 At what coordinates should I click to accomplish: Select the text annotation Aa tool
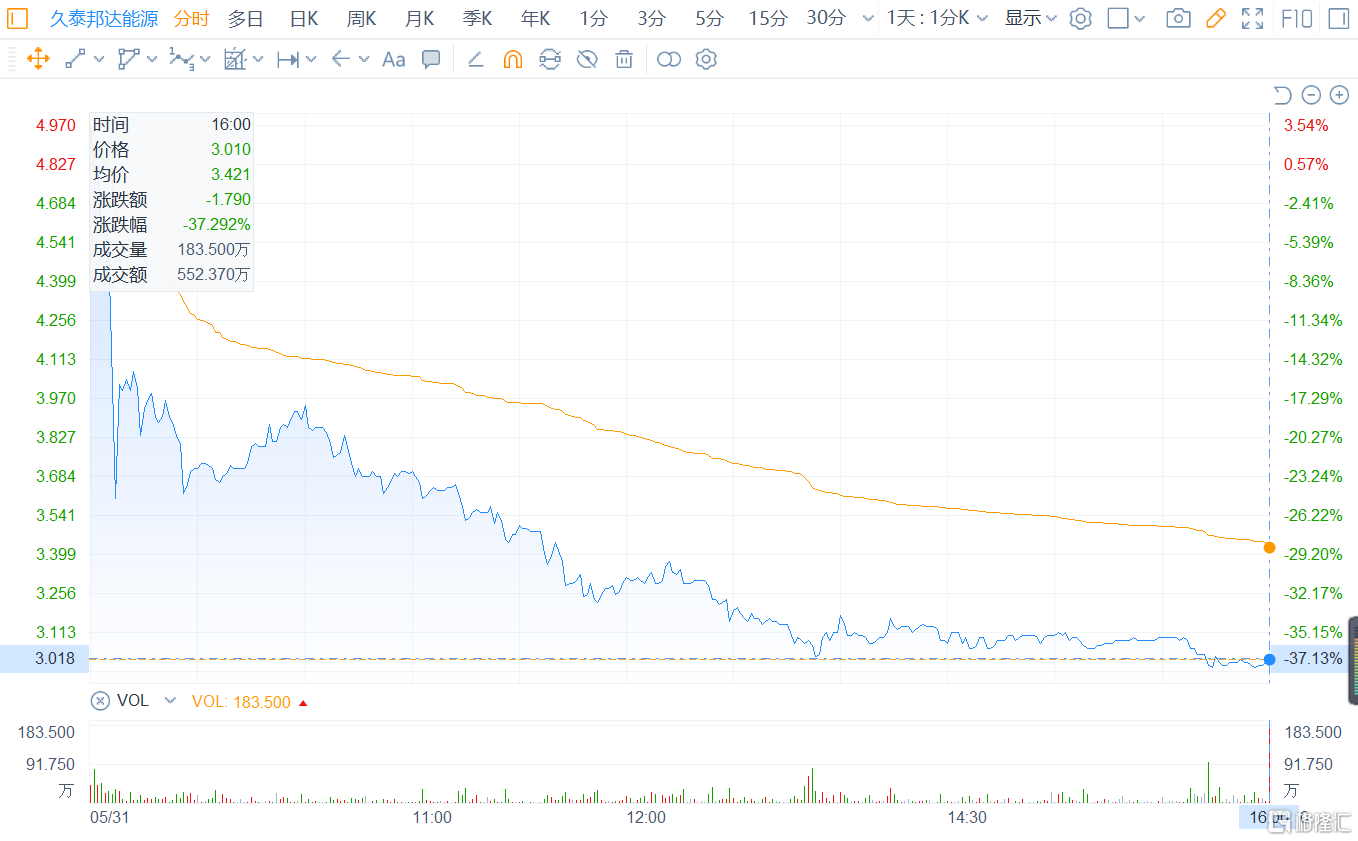(394, 60)
